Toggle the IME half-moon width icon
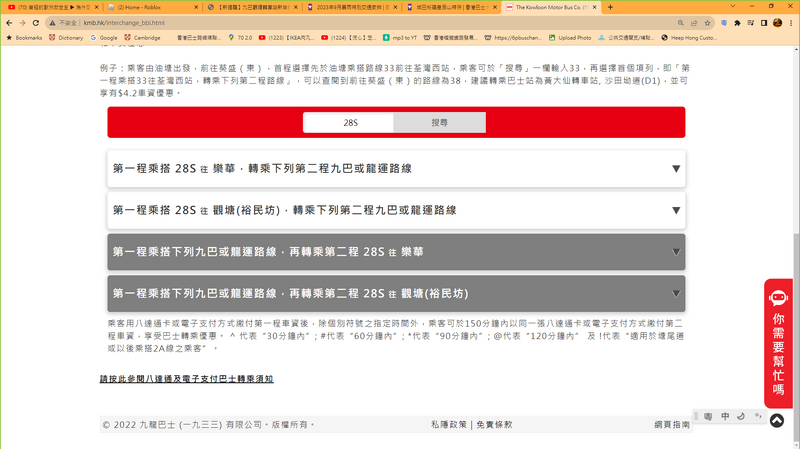The width and height of the screenshot is (800, 449). point(741,416)
